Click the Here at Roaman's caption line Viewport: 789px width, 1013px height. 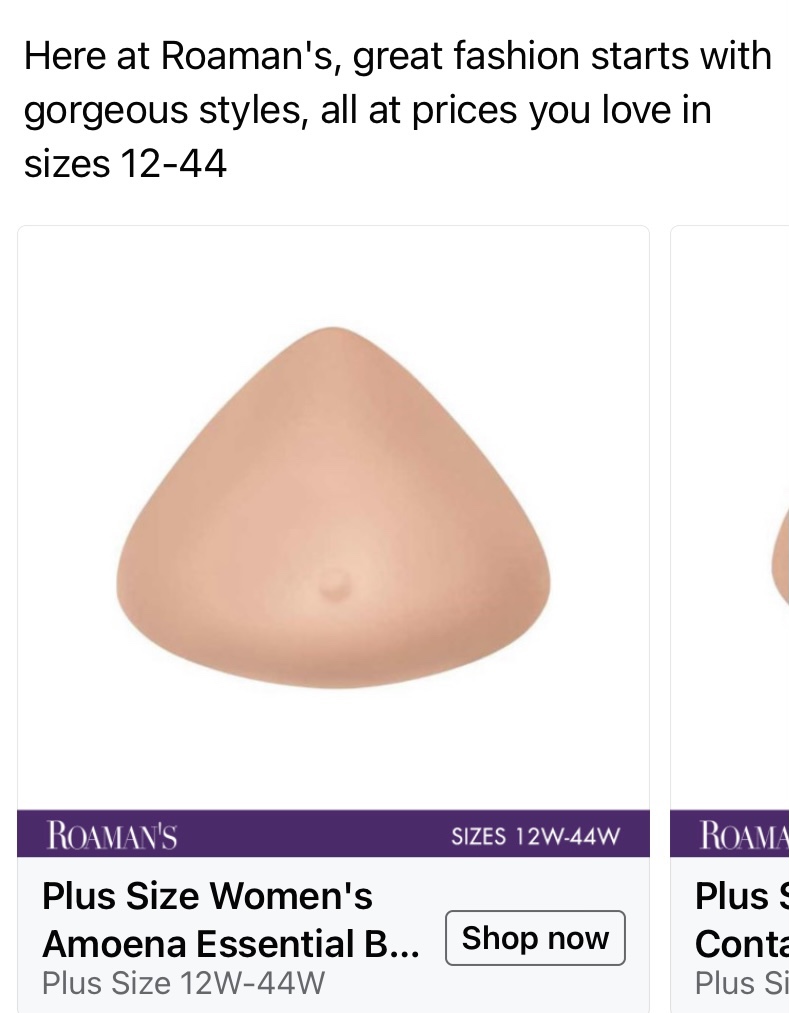click(x=397, y=56)
